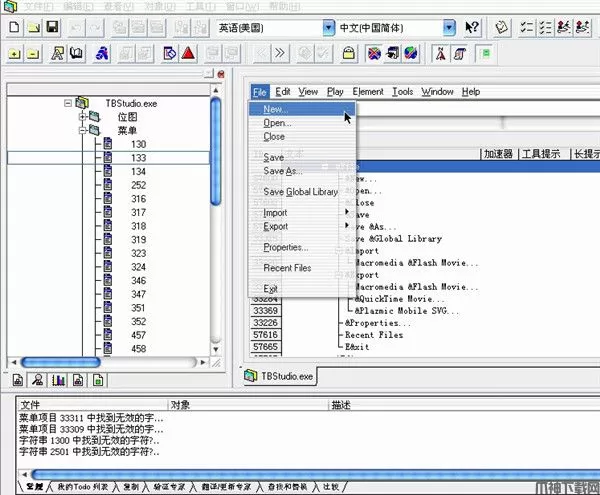Click the open book dictionary icon
Screen dimensions: 600x495
pyautogui.click(x=77, y=52)
